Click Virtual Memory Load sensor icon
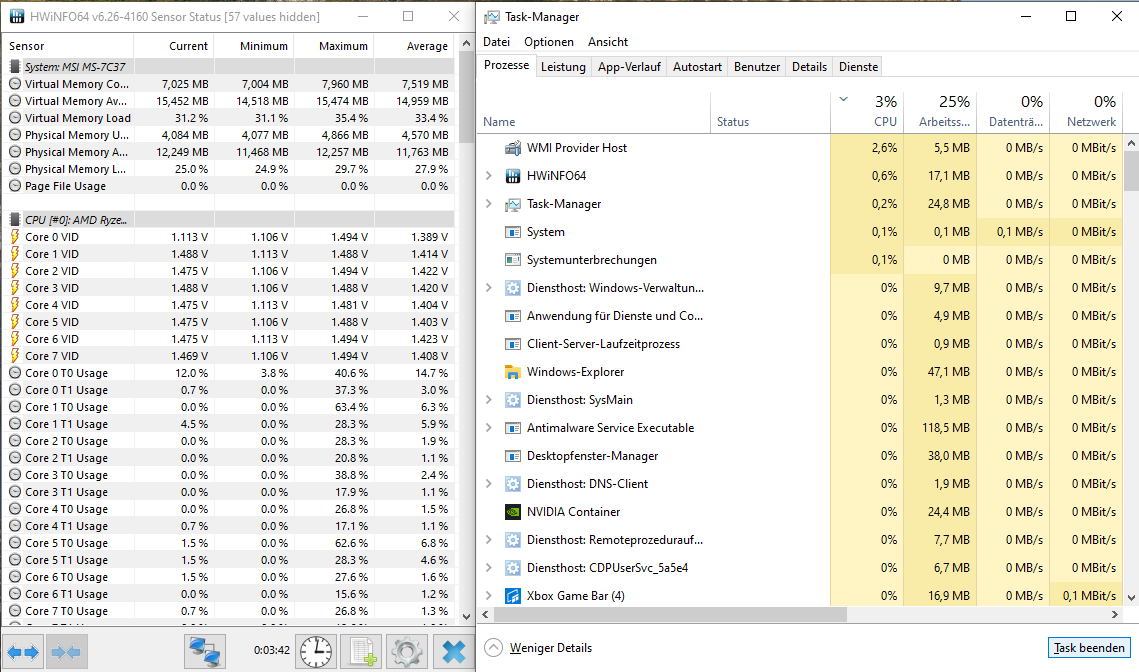Viewport: 1139px width, 672px height. click(x=15, y=118)
